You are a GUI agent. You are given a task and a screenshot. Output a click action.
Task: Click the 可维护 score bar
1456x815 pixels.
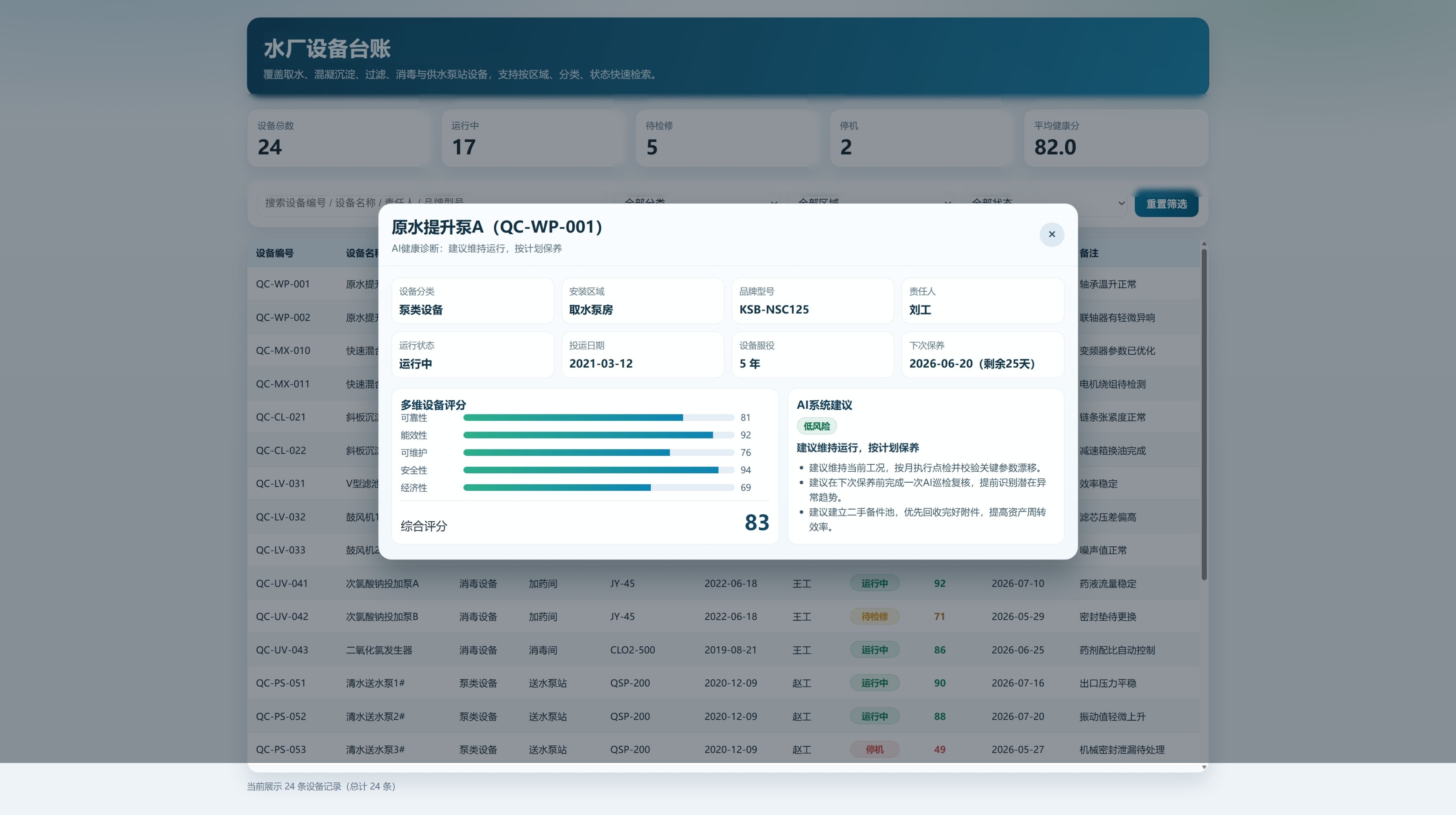[x=599, y=453]
